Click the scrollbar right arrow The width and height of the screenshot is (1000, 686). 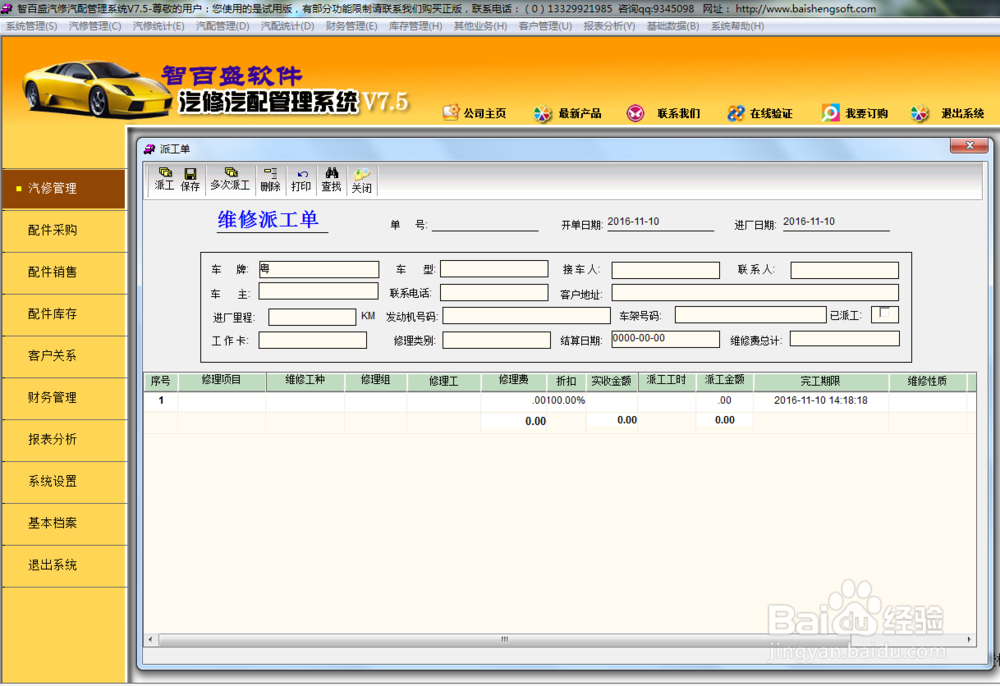(969, 639)
